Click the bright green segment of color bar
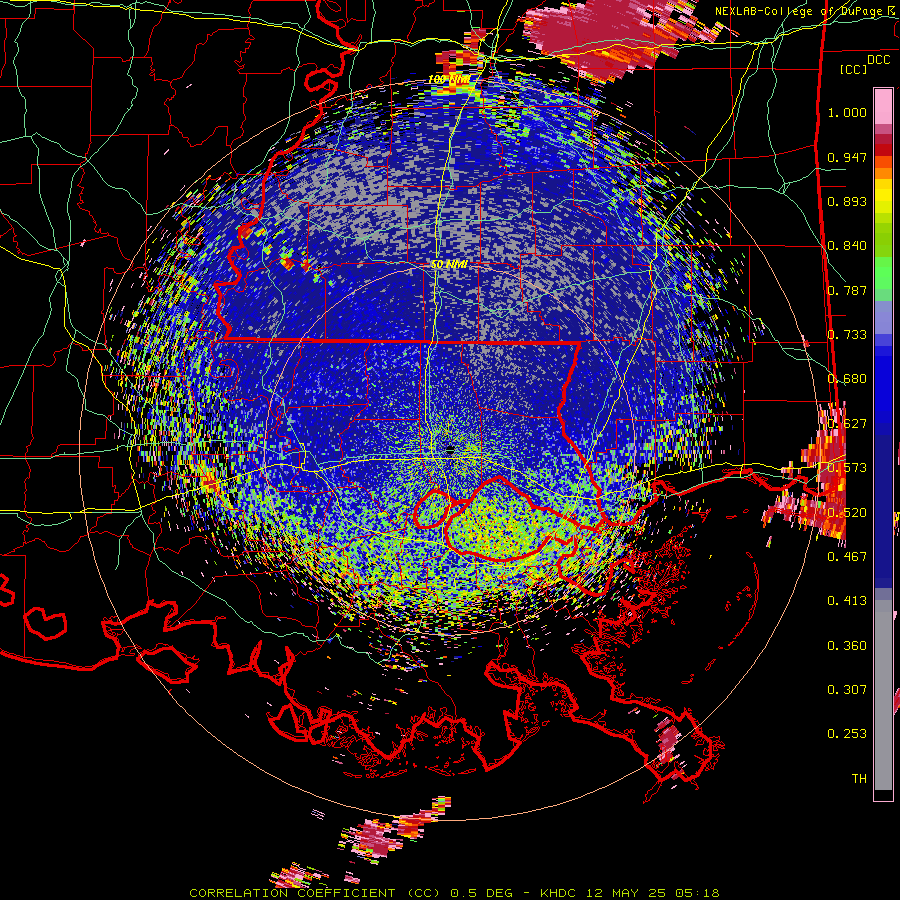The width and height of the screenshot is (900, 900). point(883,273)
